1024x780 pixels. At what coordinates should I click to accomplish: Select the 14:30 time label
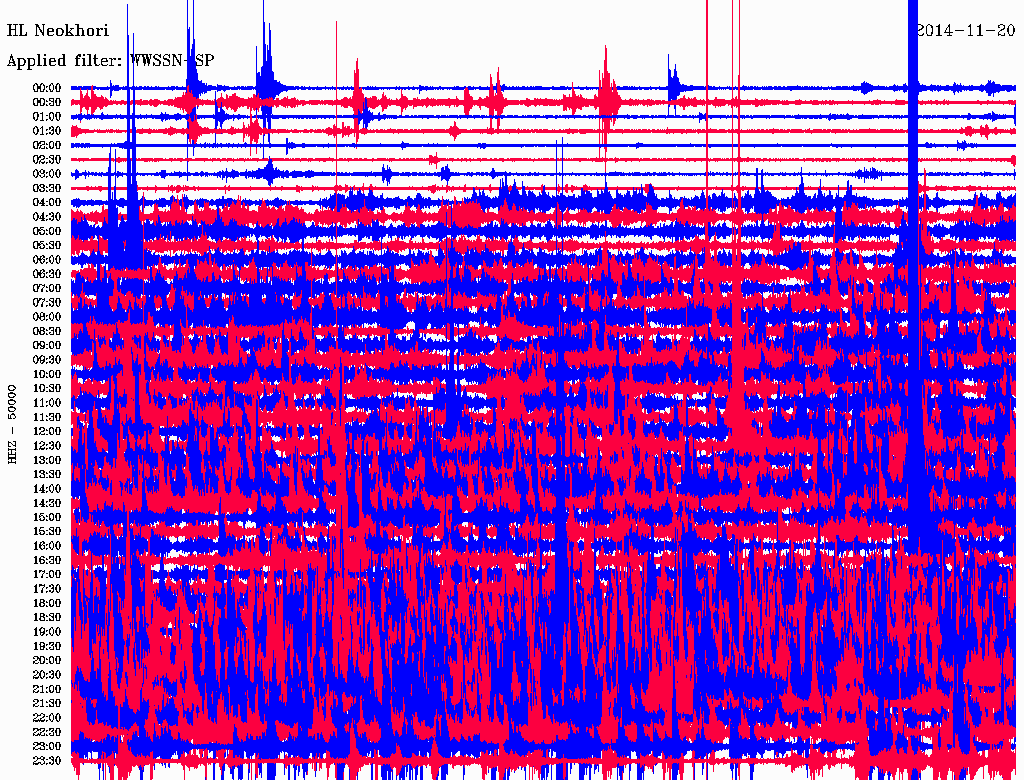tap(46, 503)
